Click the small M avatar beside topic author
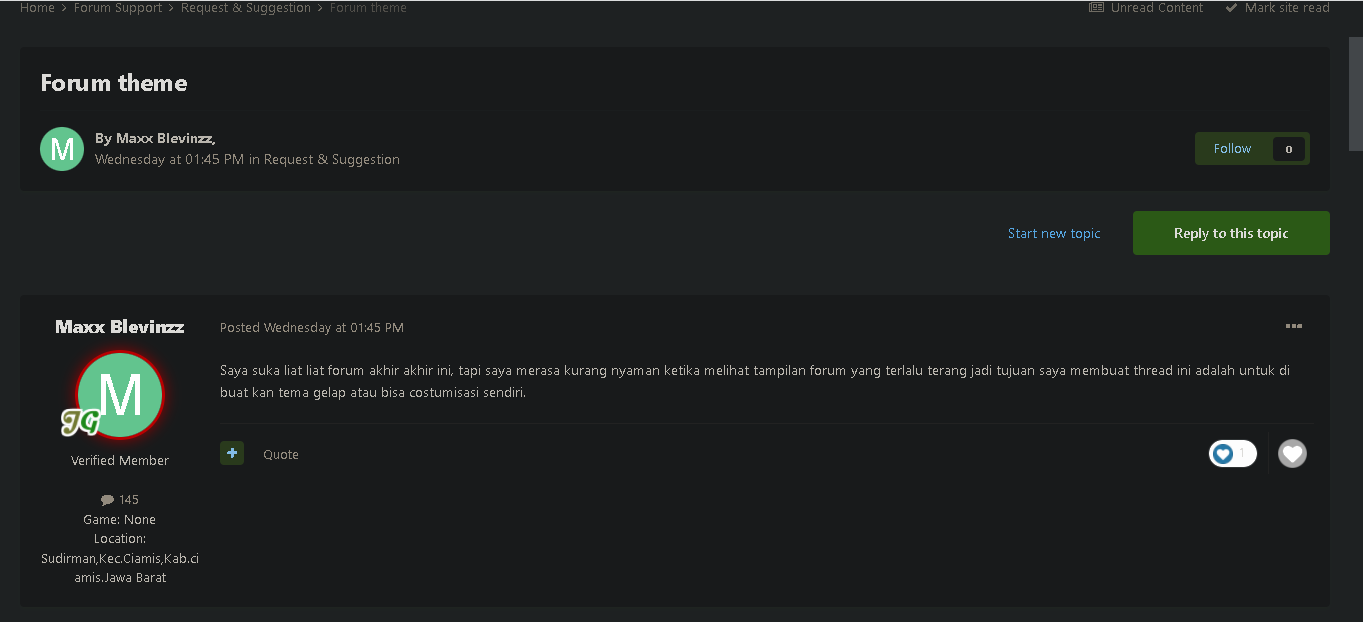Screen dimensions: 1363x622 point(62,149)
